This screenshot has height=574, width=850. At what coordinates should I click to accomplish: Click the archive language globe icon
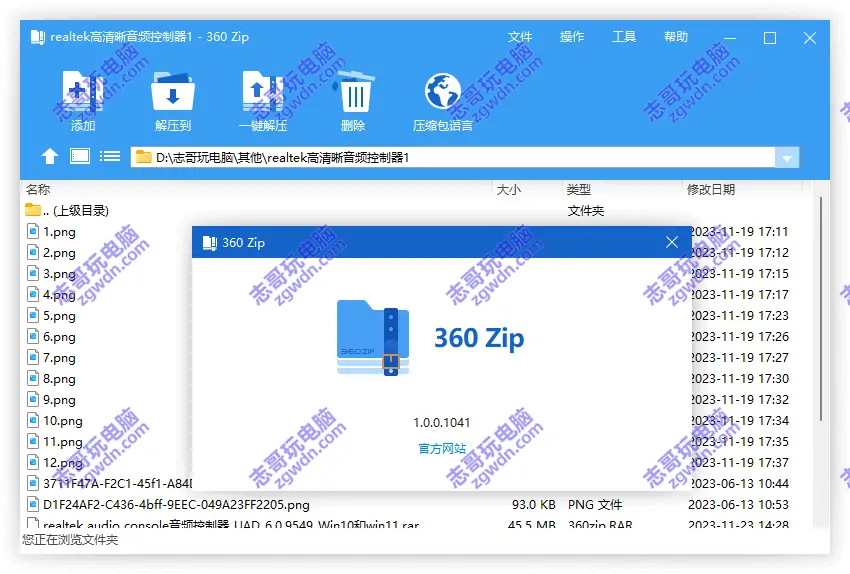pyautogui.click(x=442, y=92)
